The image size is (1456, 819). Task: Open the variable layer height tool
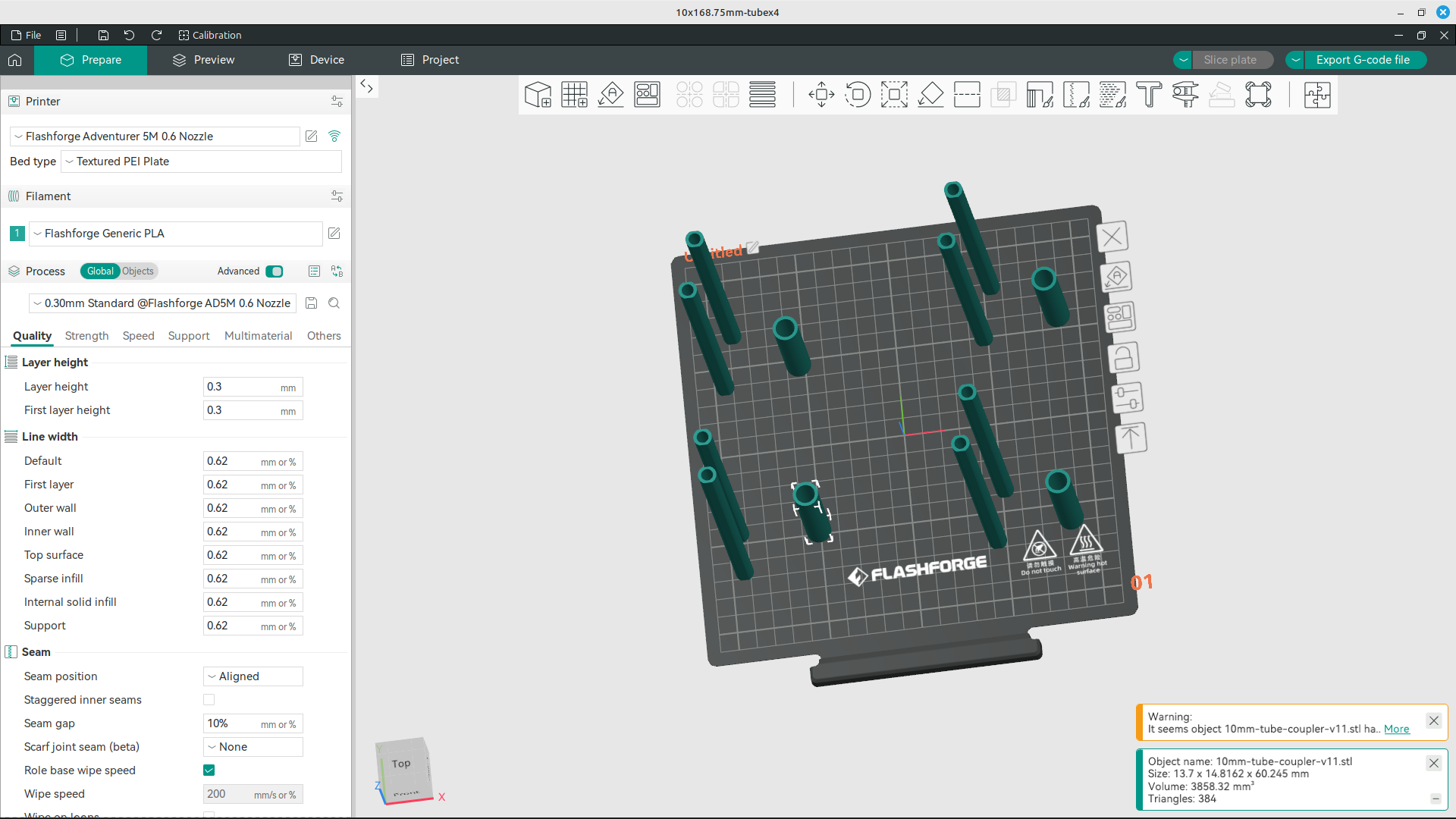[x=762, y=95]
